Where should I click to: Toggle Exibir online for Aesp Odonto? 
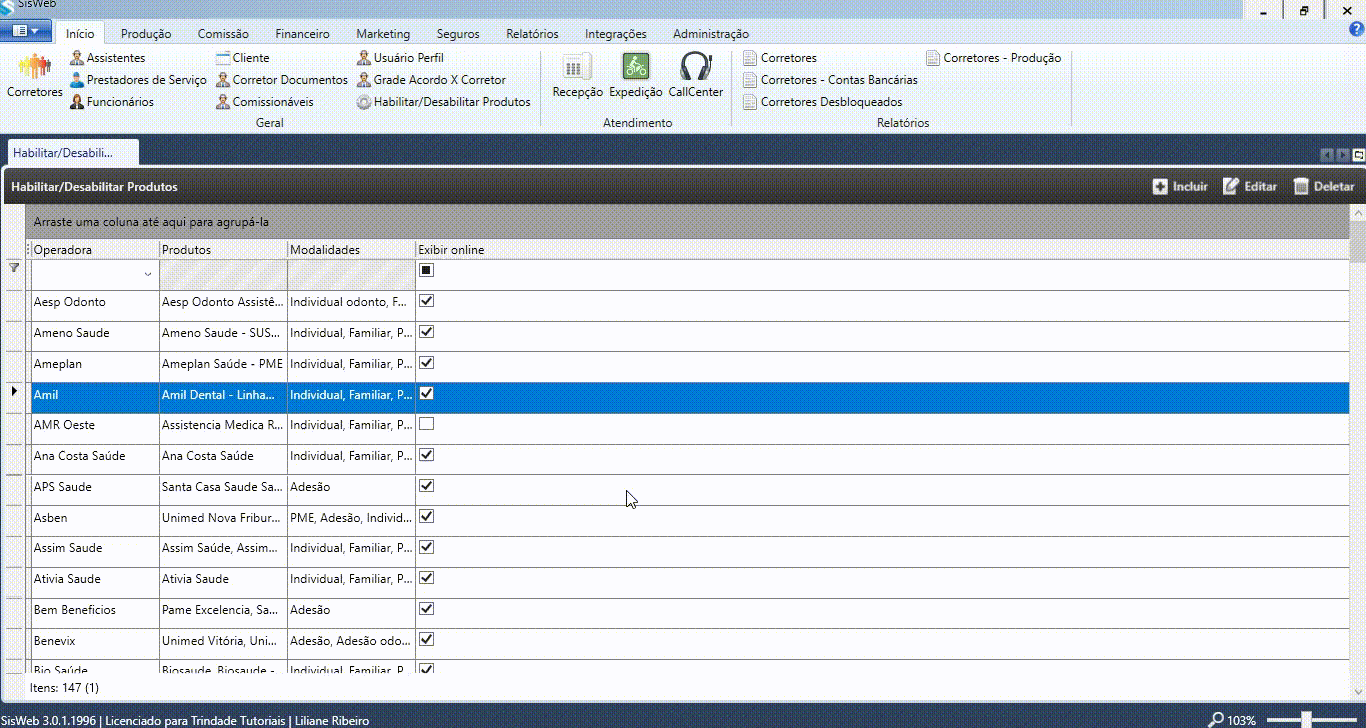[427, 301]
